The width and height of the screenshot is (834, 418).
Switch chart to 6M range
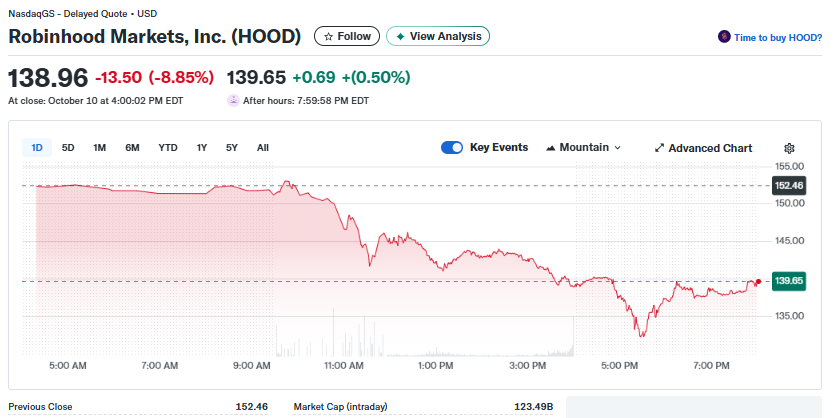[x=132, y=148]
